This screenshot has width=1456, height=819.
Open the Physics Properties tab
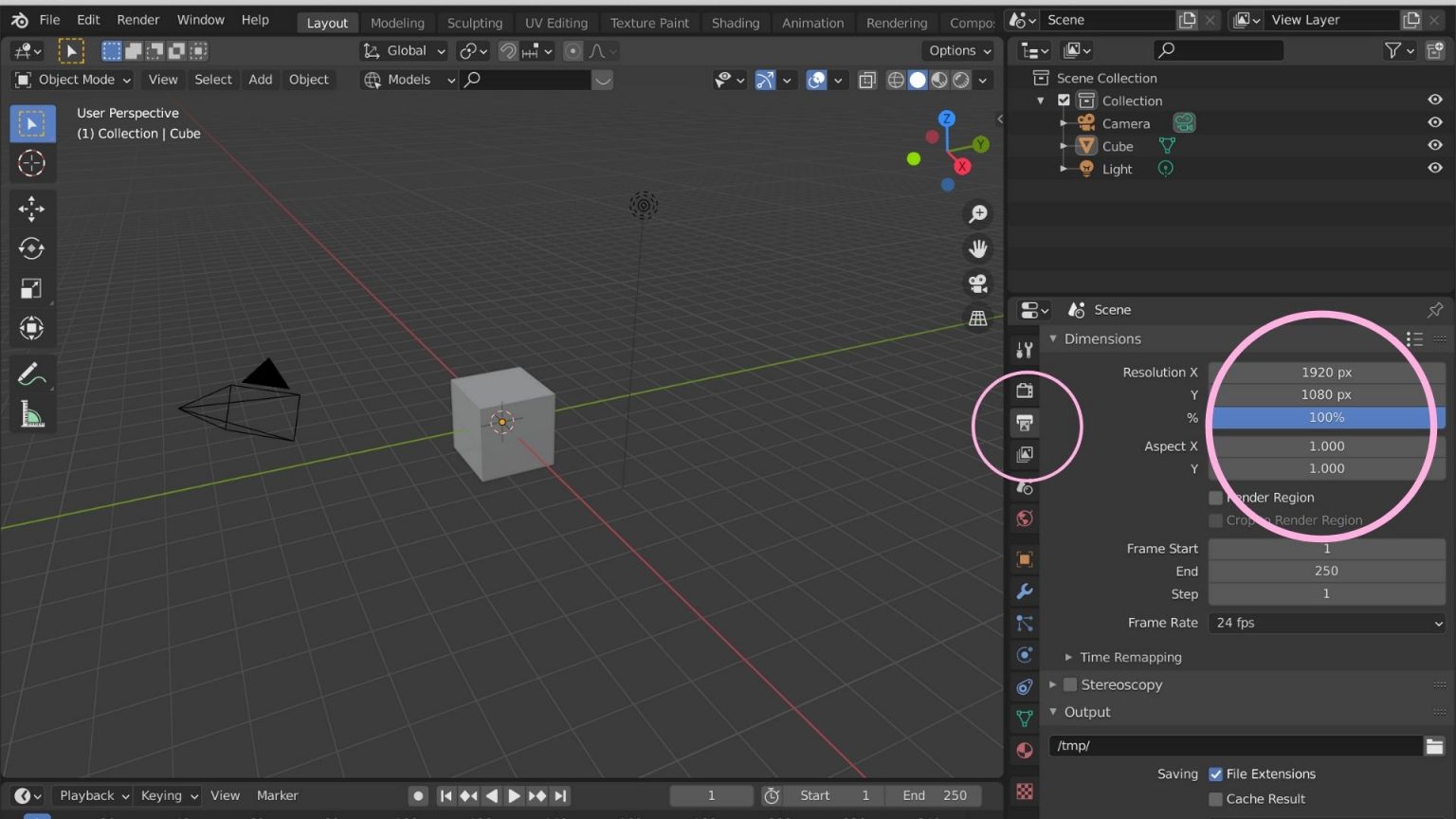pos(1025,654)
